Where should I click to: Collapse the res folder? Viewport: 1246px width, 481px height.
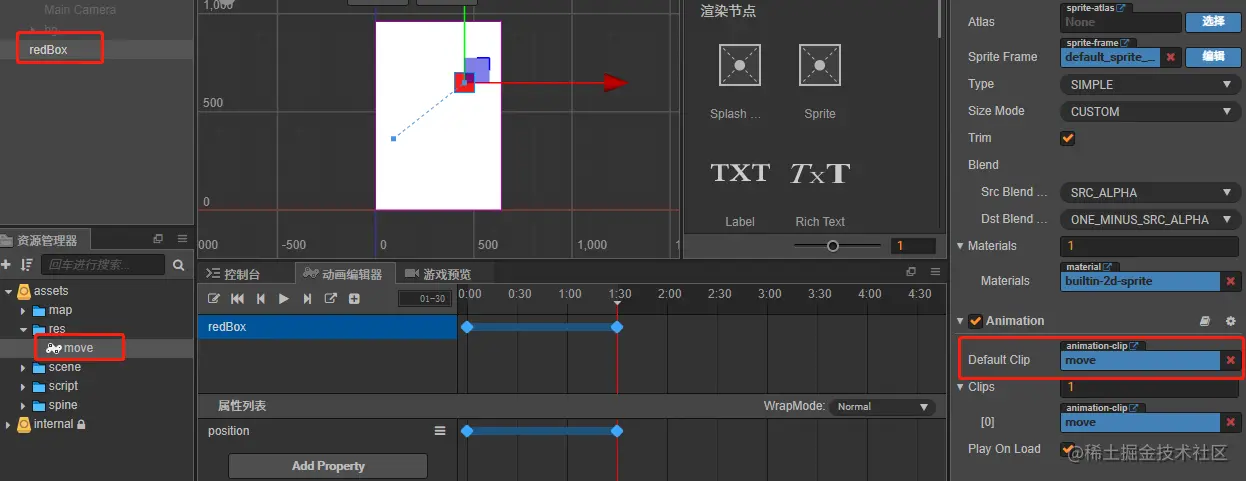click(x=24, y=329)
